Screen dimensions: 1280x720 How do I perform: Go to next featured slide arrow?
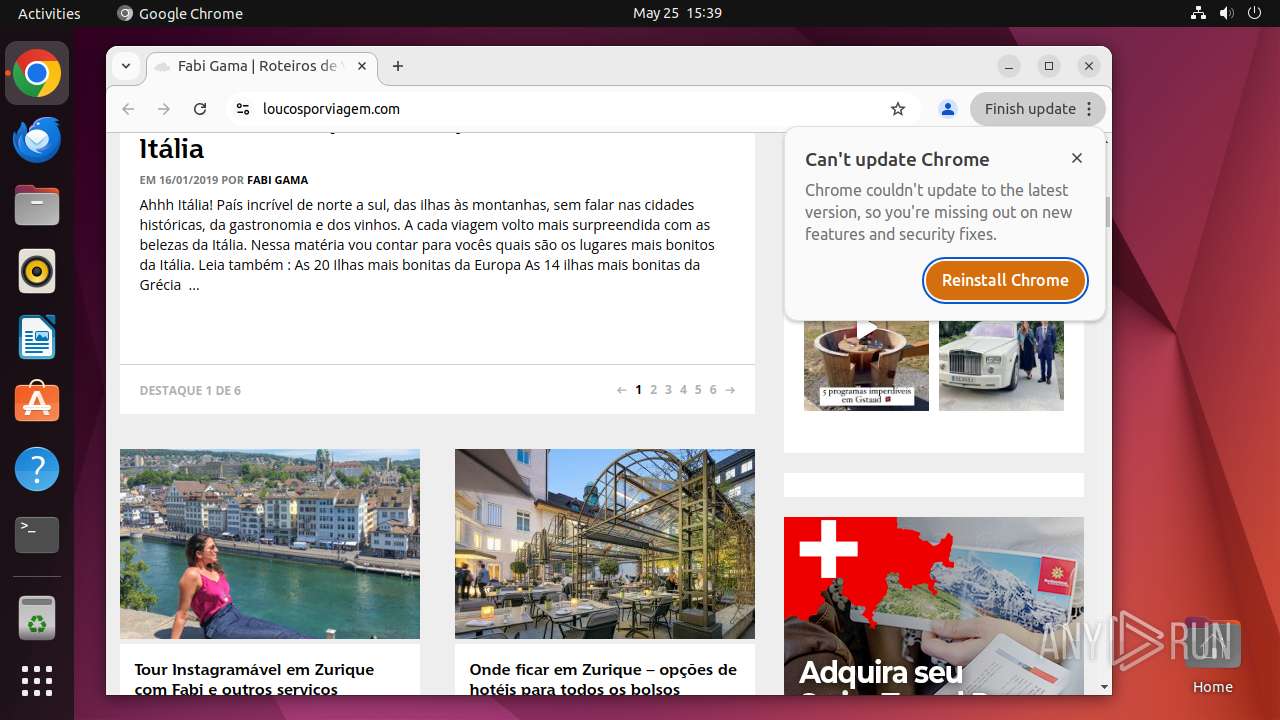point(730,390)
